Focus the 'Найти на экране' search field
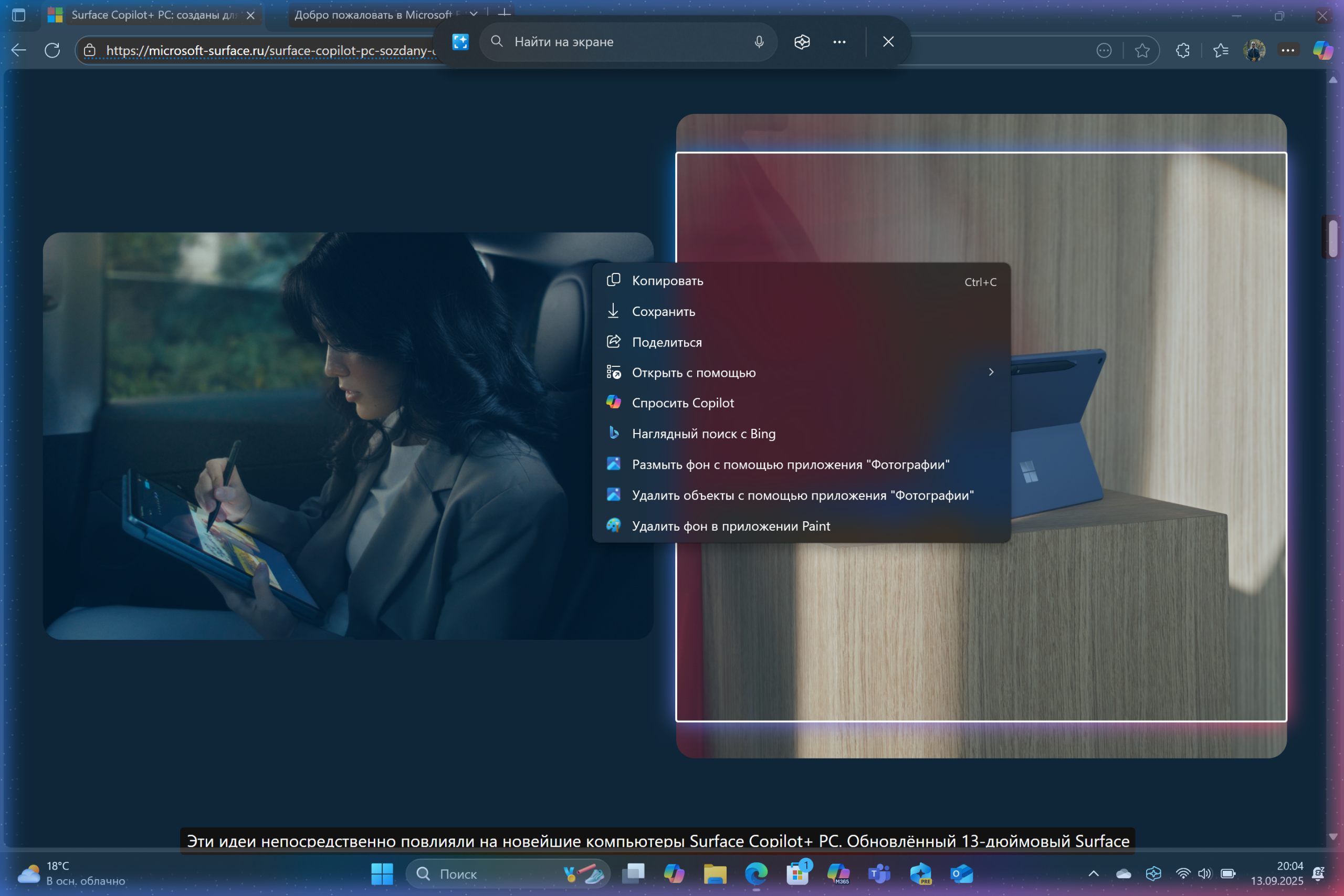The height and width of the screenshot is (896, 1344). (x=628, y=41)
